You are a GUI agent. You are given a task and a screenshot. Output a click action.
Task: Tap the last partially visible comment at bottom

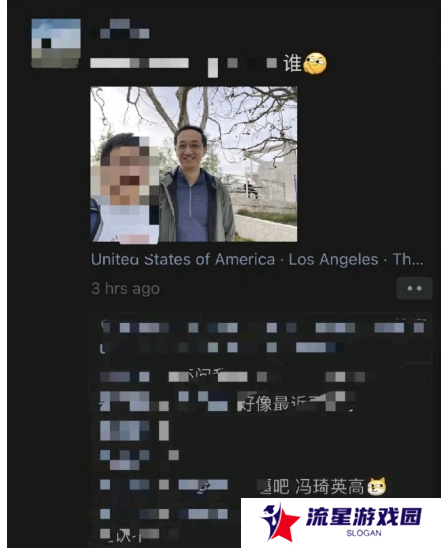[140, 535]
